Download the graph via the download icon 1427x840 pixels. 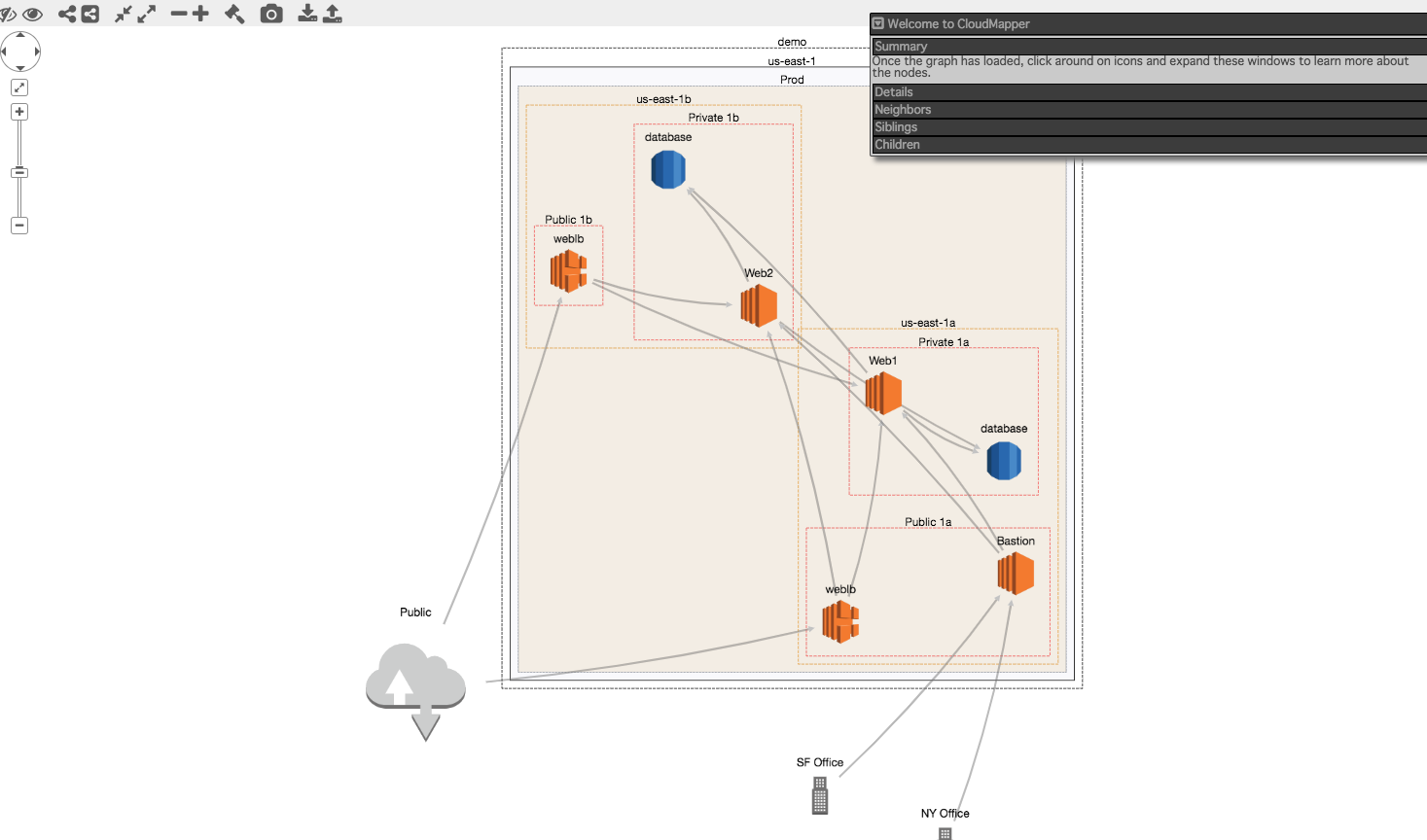(306, 15)
